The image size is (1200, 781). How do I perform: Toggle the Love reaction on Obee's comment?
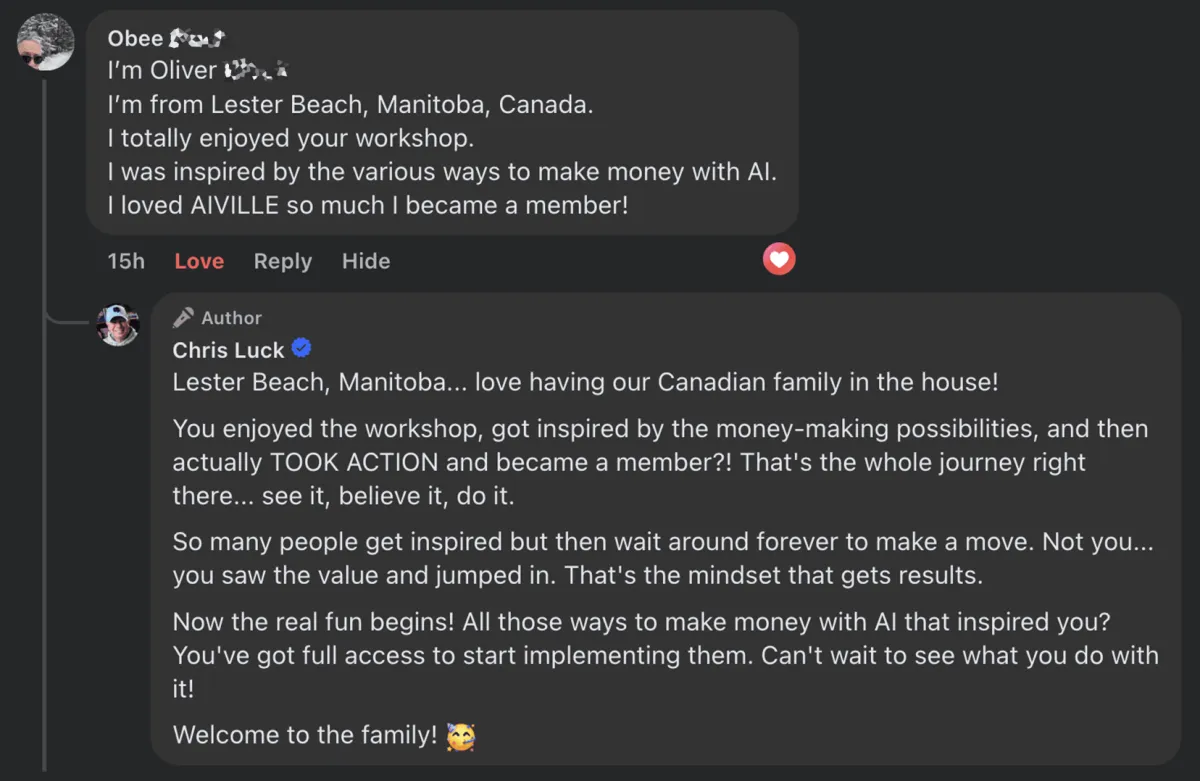coord(199,261)
